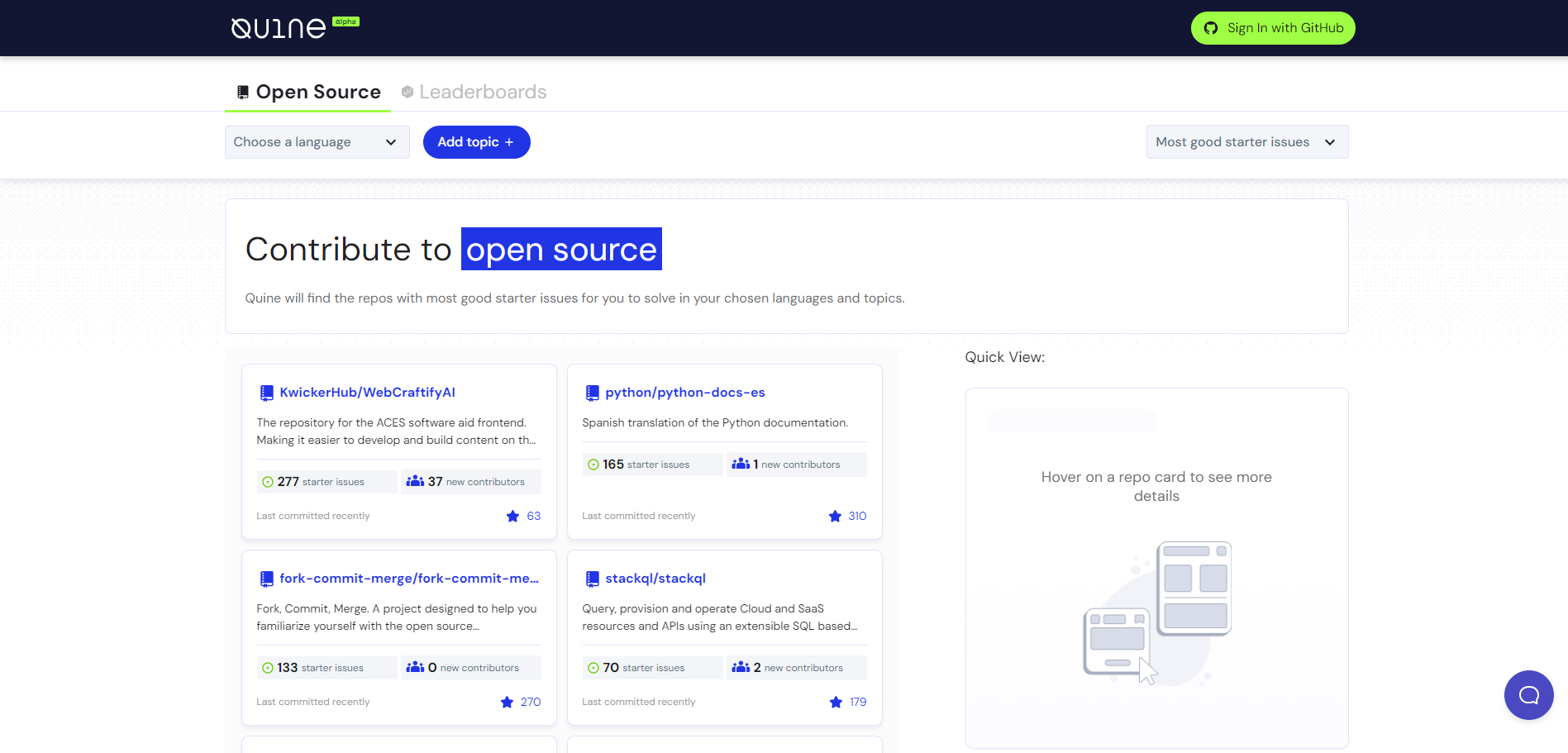Open KwickerHub/WebCraftifyAI repo link
The image size is (1568, 753).
367,393
